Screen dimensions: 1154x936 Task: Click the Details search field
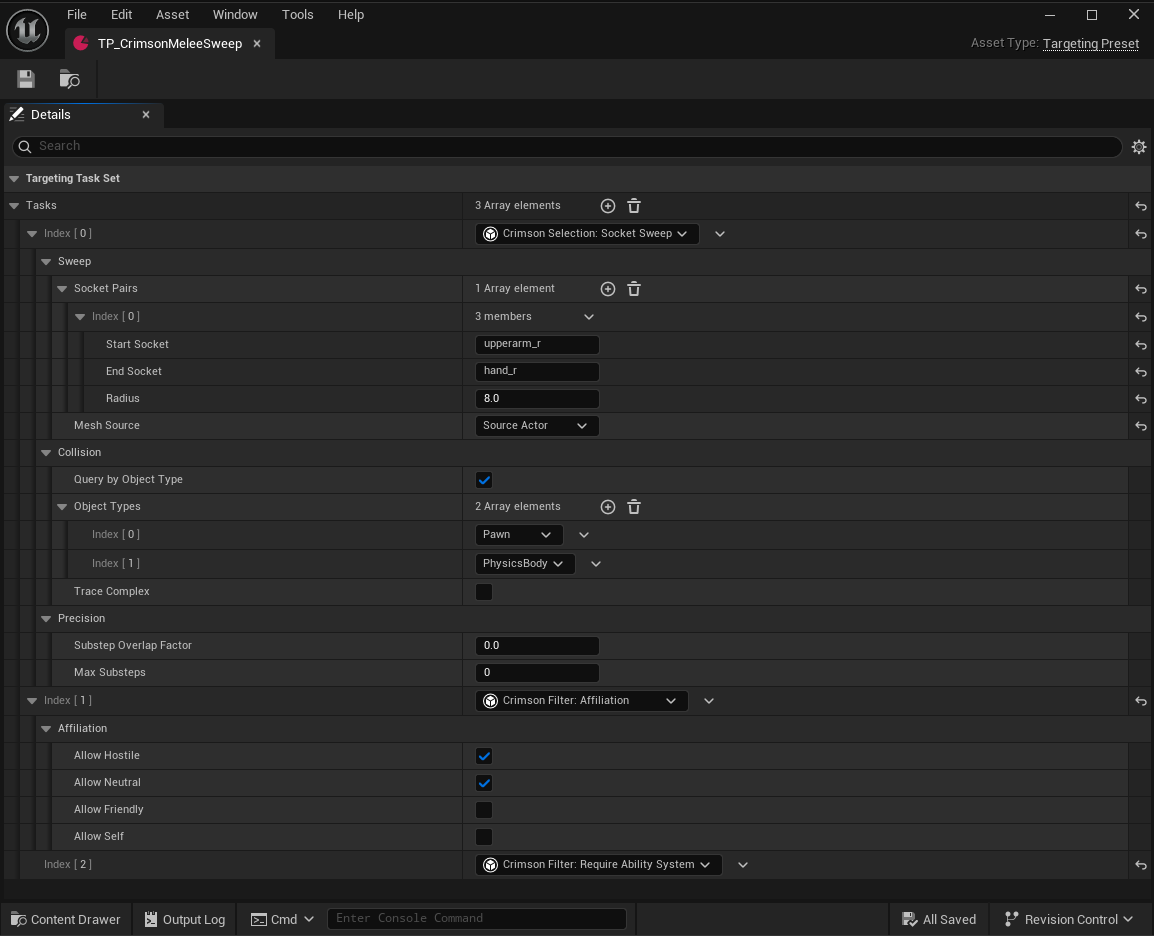(x=567, y=146)
